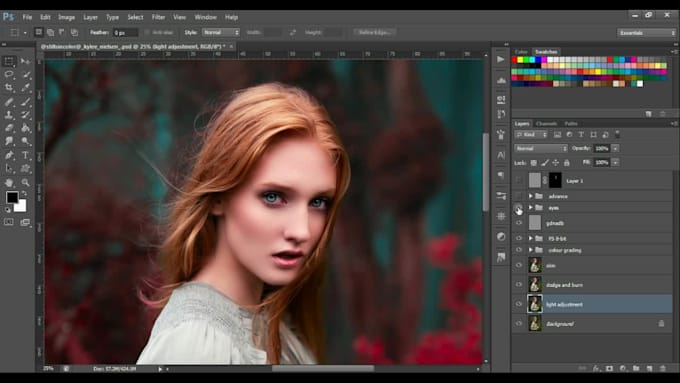
Task: Click Intersect with Selection mode icon
Action: [74, 32]
